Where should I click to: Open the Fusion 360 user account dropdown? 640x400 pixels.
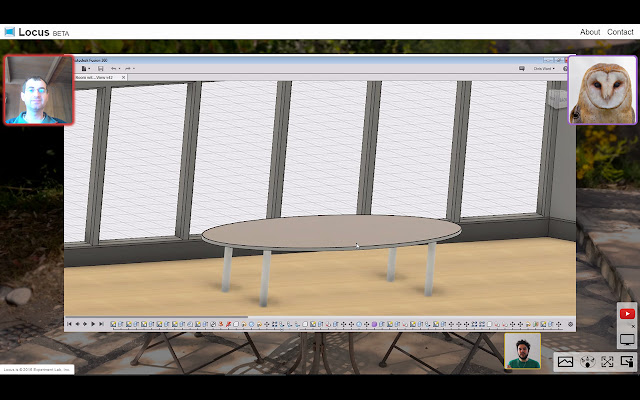(x=545, y=68)
